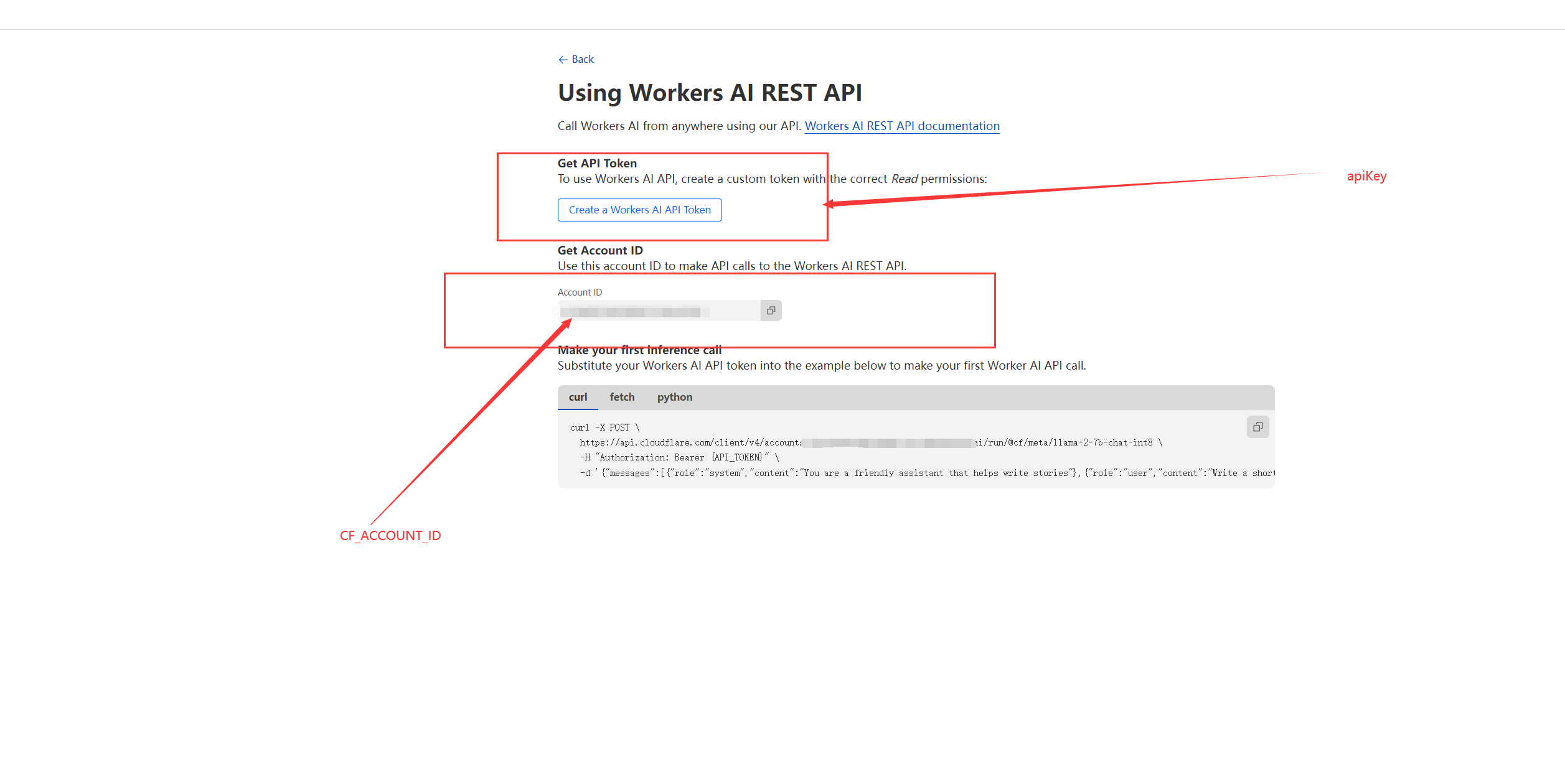The width and height of the screenshot is (1565, 784).
Task: Open Workers AI REST API documentation link
Action: click(x=902, y=126)
